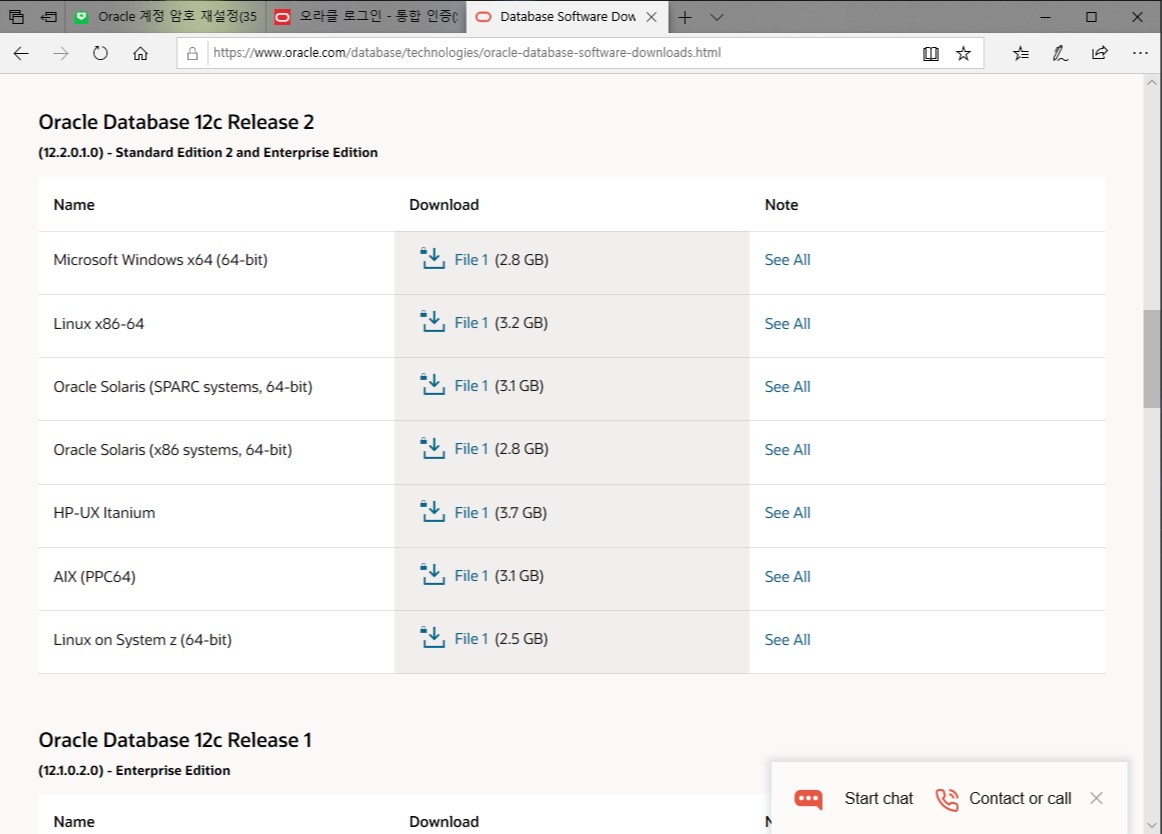Open See All for Microsoft Windows x64
The image size is (1162, 834).
[x=787, y=259]
